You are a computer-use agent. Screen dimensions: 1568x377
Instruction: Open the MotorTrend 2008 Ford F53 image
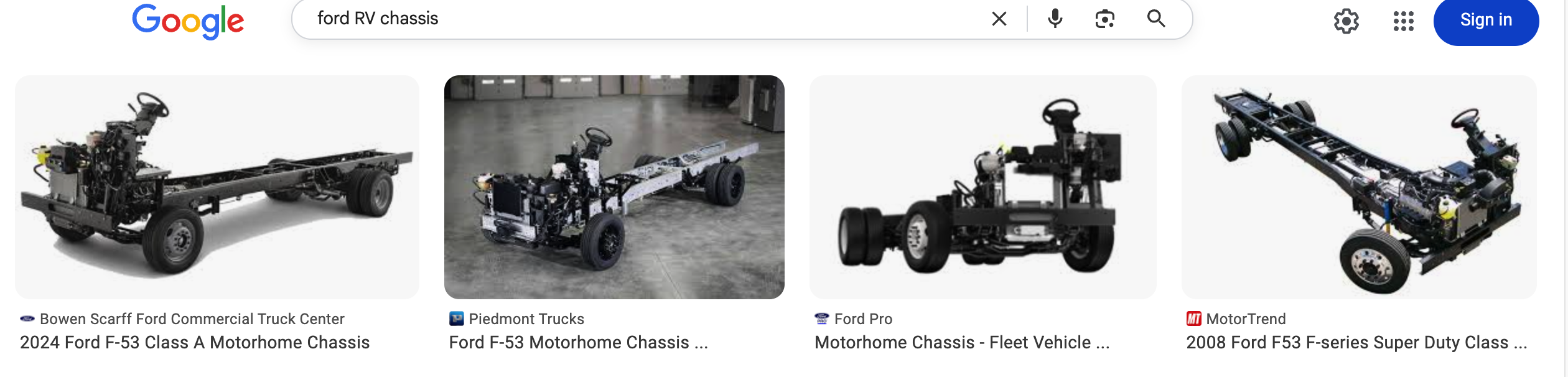[1359, 187]
